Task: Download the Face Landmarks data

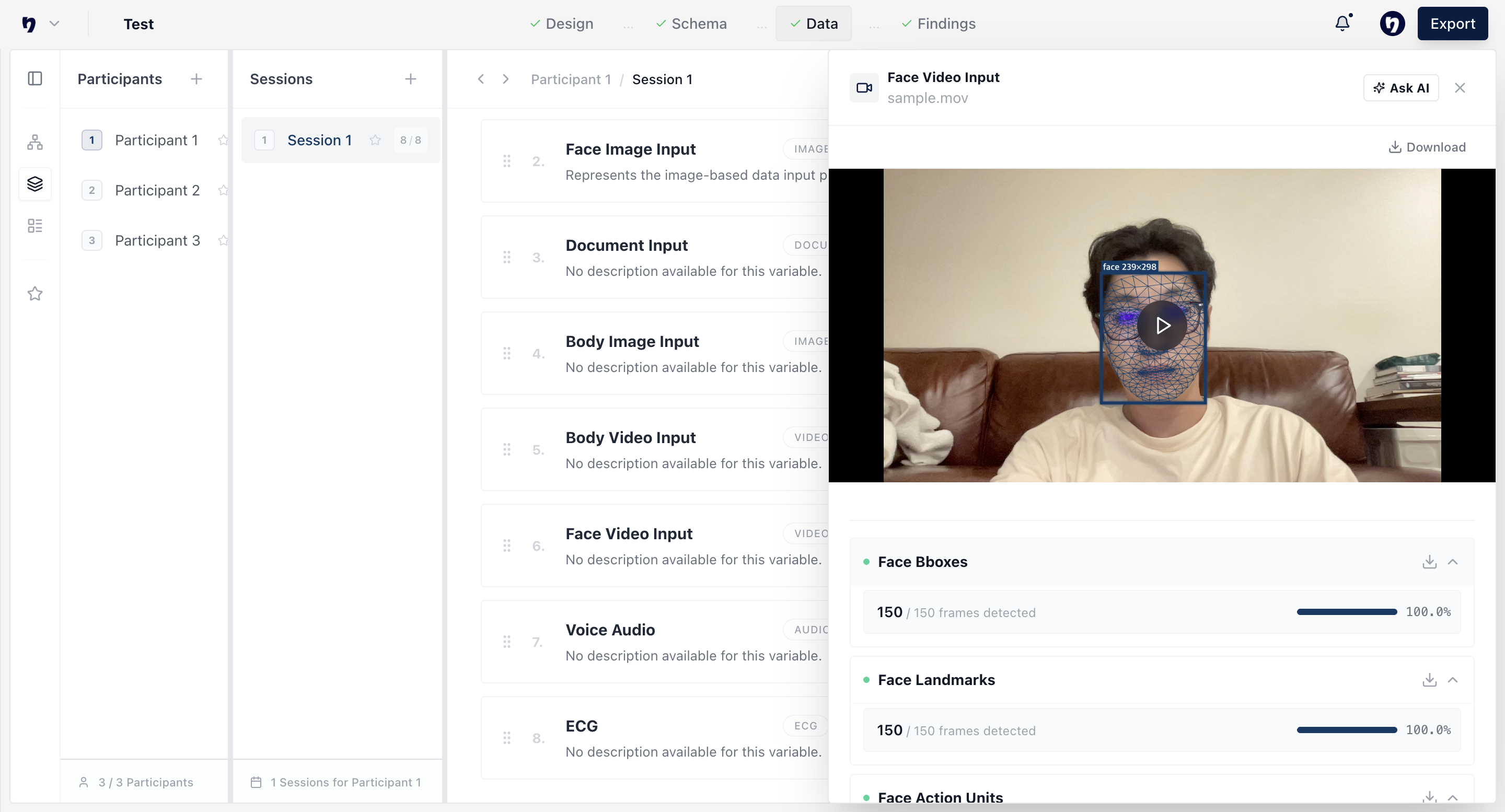Action: (1429, 679)
